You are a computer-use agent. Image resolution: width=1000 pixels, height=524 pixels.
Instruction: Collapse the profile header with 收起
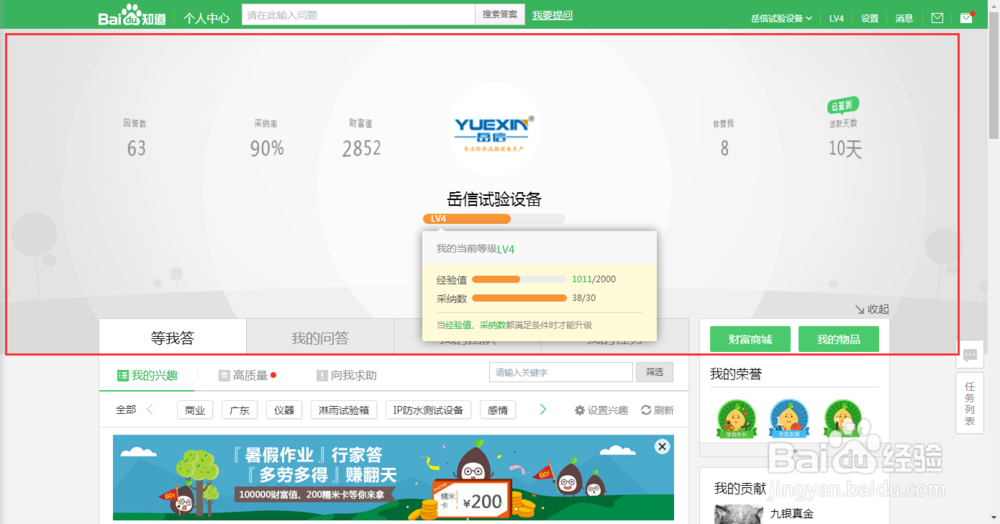coord(872,309)
